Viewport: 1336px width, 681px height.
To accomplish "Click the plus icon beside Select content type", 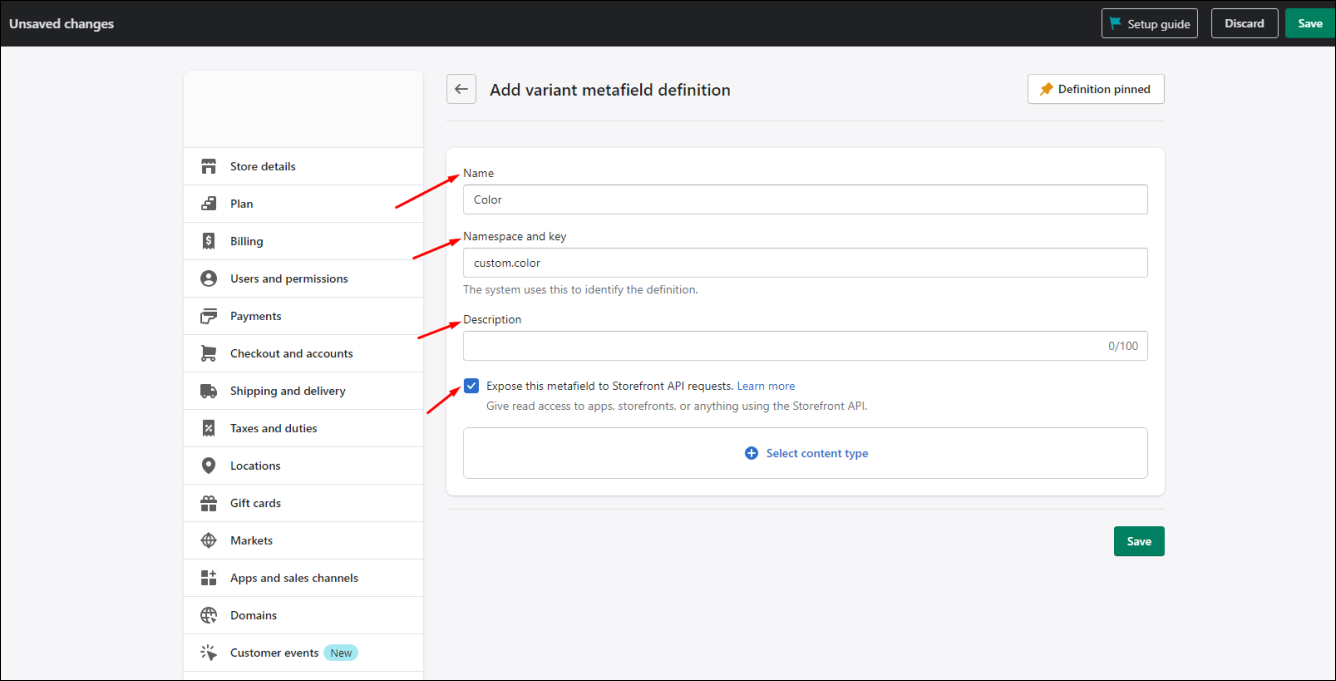I will (x=752, y=453).
